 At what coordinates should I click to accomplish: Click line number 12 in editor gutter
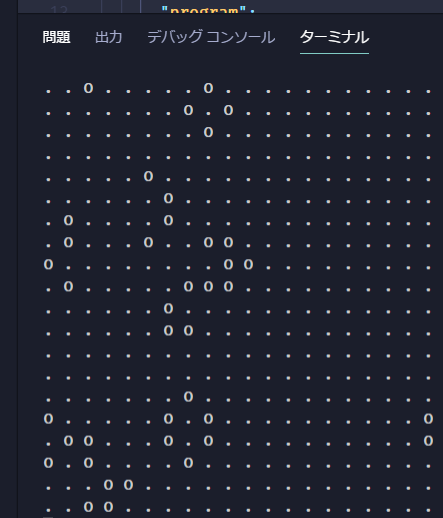tap(60, 10)
